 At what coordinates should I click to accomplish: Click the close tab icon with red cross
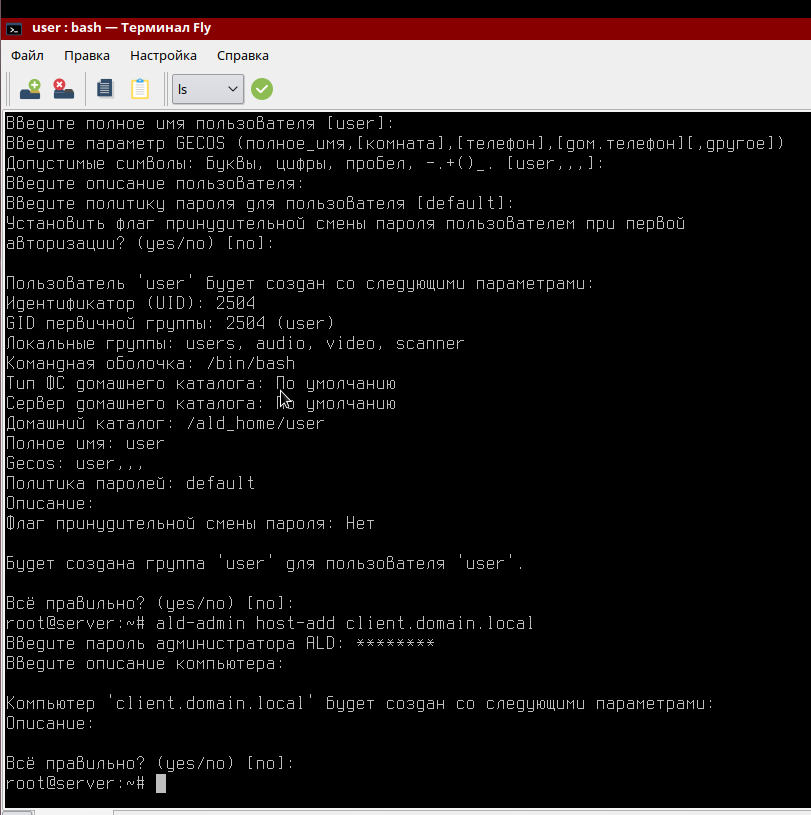pos(63,89)
